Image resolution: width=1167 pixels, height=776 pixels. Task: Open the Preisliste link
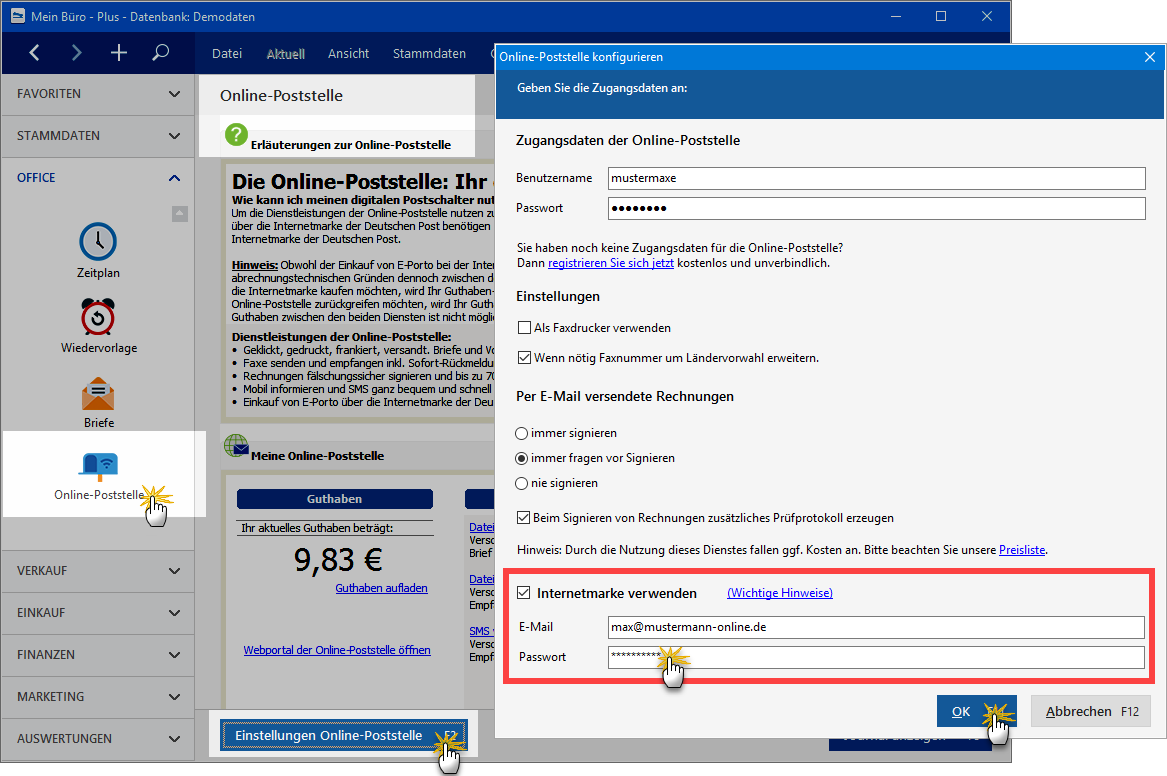[1022, 550]
